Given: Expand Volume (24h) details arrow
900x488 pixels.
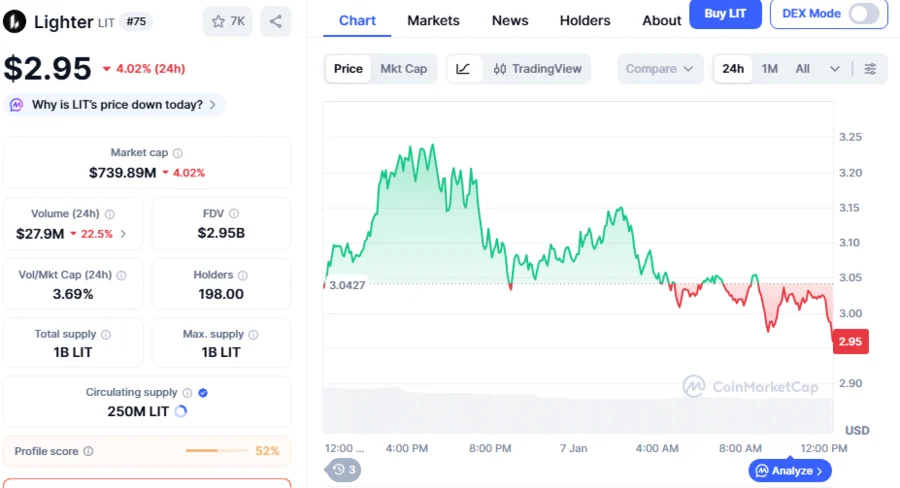Looking at the screenshot, I should pyautogui.click(x=123, y=234).
